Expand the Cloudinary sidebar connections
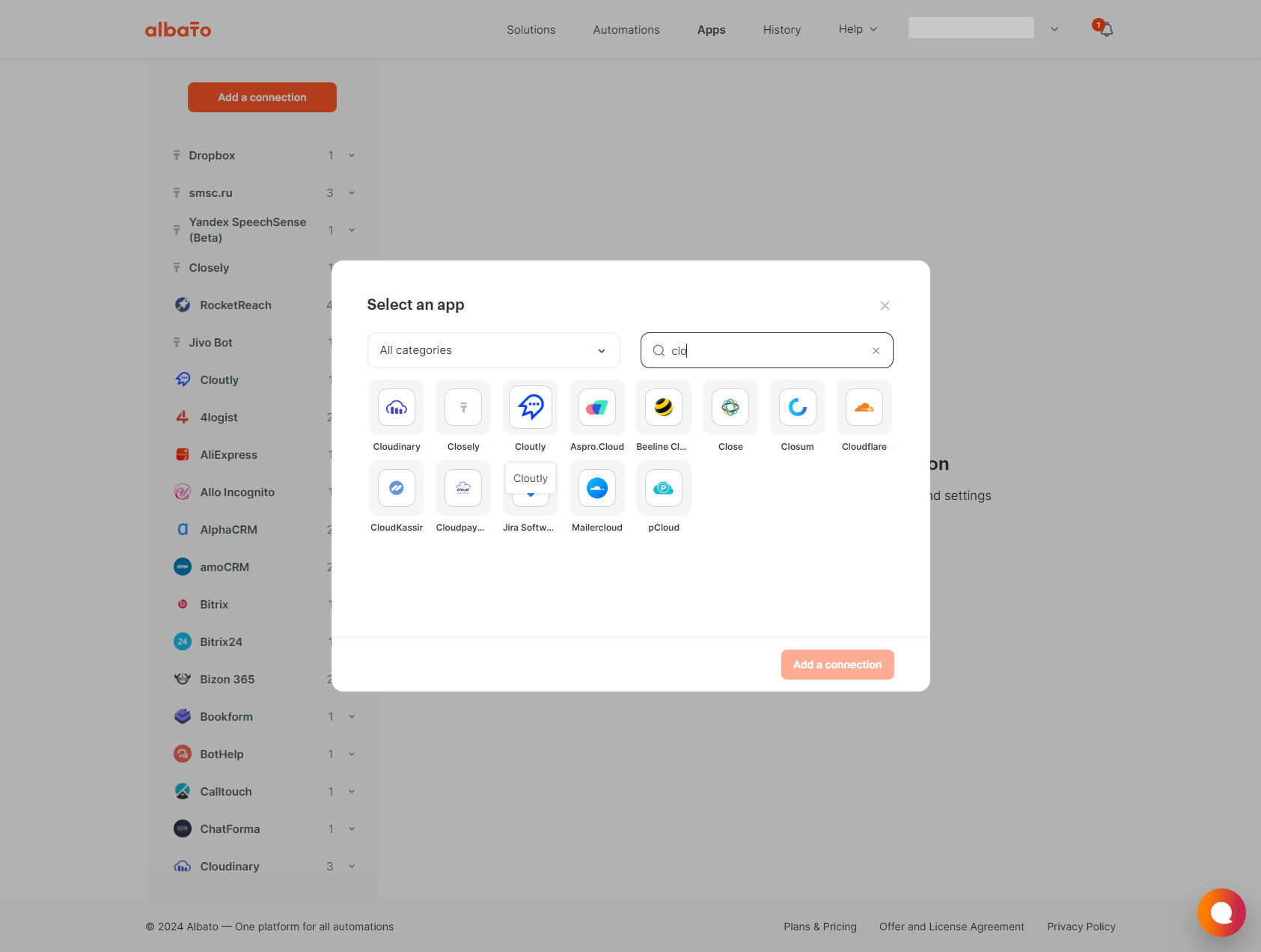 tap(352, 867)
